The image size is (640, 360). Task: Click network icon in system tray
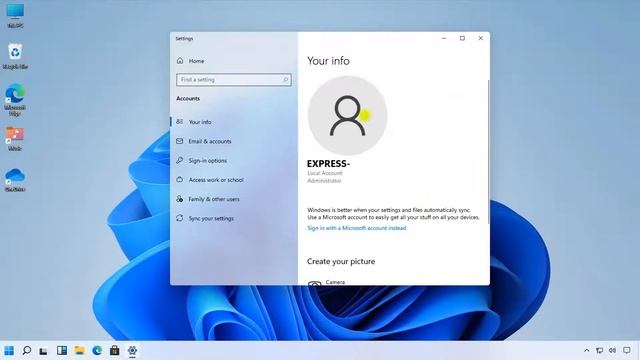[599, 350]
